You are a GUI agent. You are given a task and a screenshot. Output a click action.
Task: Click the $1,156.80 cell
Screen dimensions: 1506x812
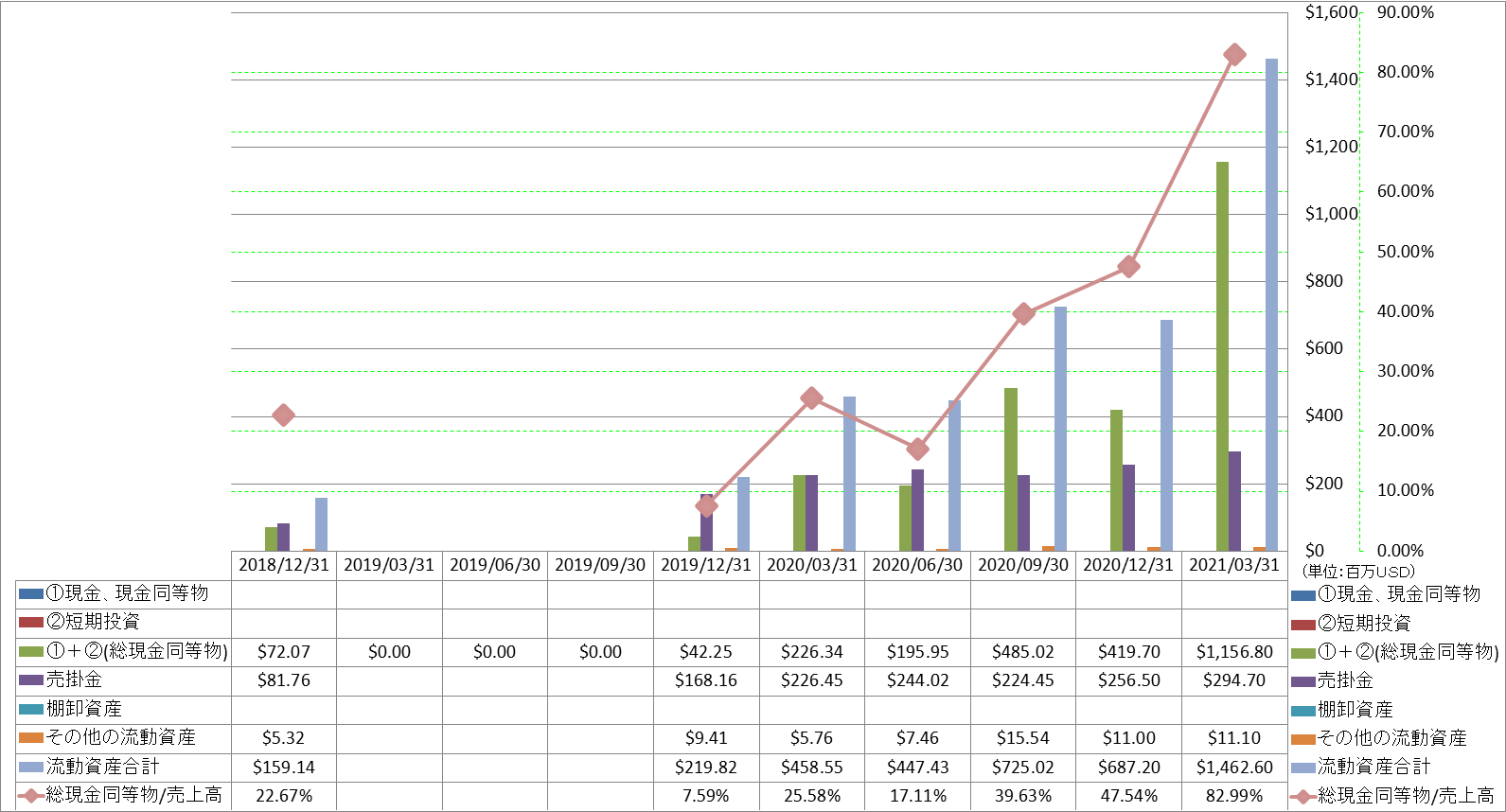pos(1234,652)
